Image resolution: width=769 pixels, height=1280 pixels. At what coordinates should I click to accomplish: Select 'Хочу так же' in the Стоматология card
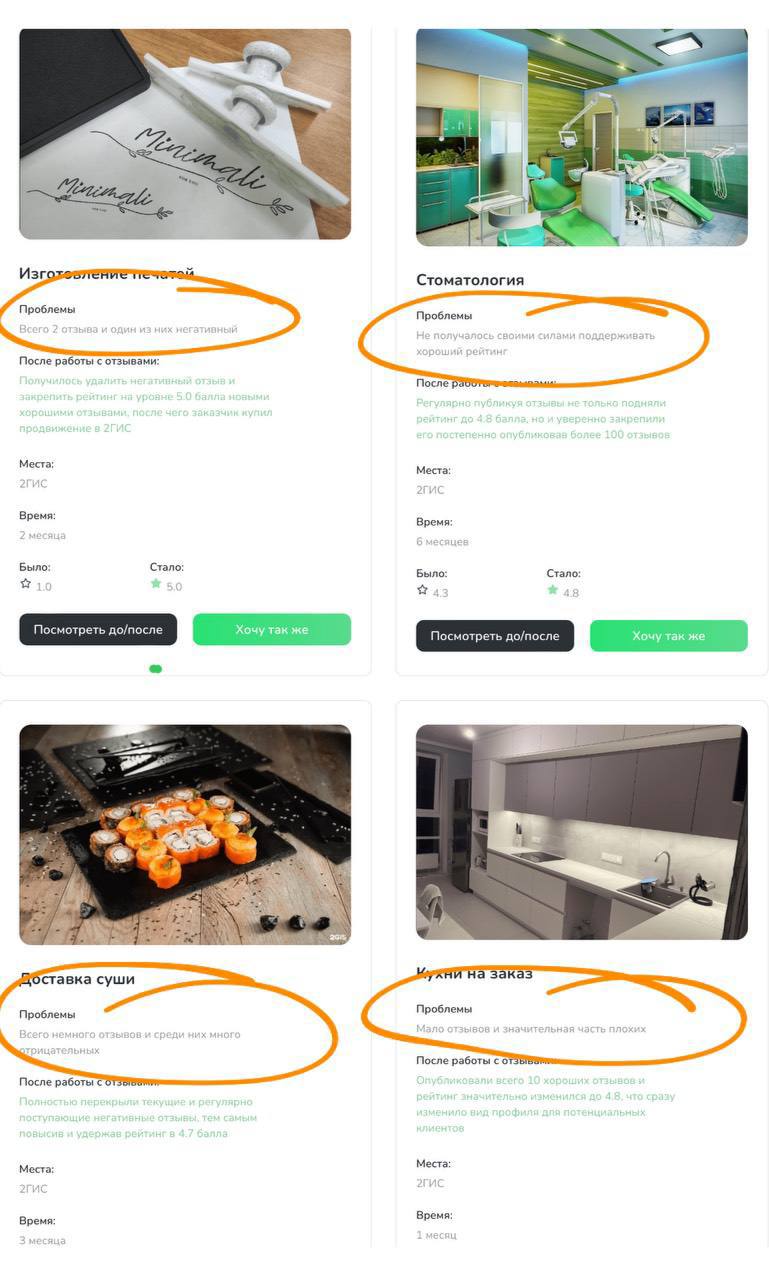click(668, 636)
